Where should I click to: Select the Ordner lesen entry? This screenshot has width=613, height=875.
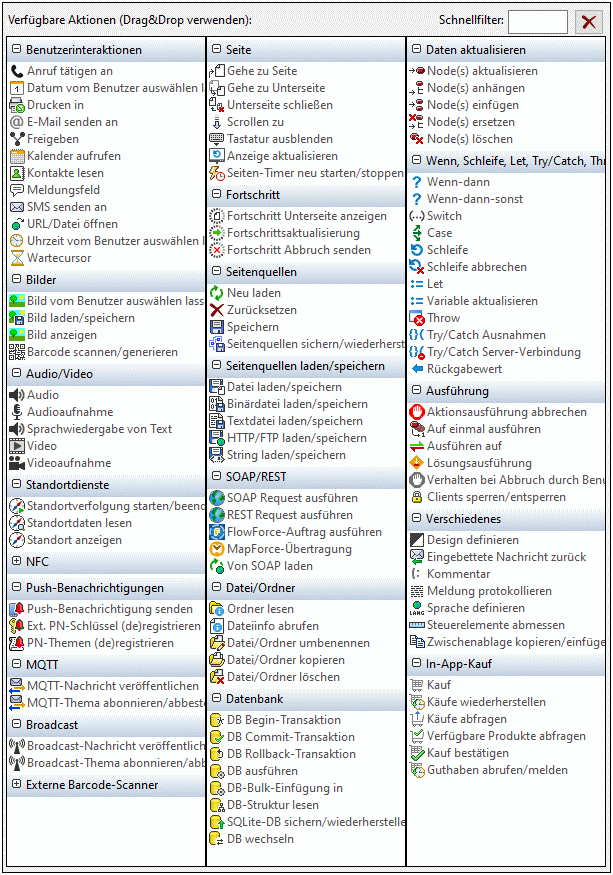(260, 609)
